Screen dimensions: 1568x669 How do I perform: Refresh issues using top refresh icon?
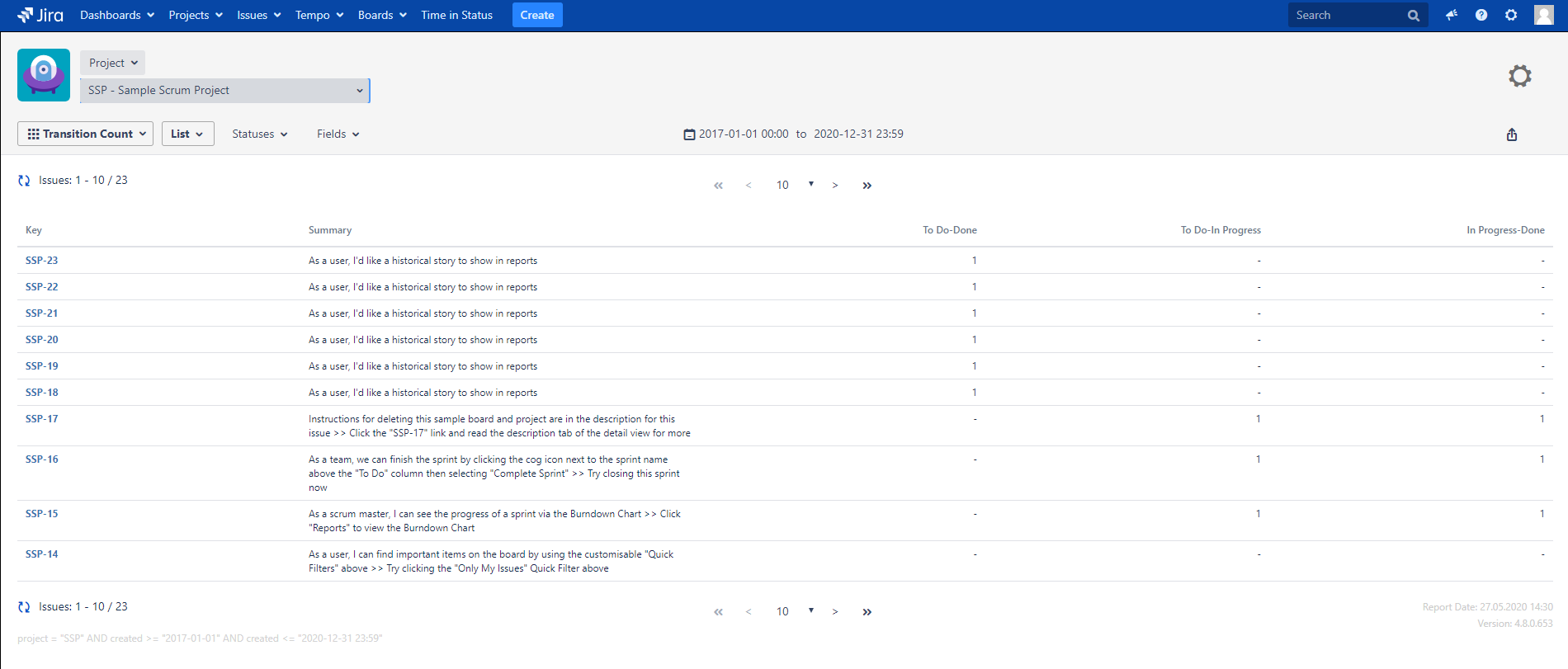(24, 181)
